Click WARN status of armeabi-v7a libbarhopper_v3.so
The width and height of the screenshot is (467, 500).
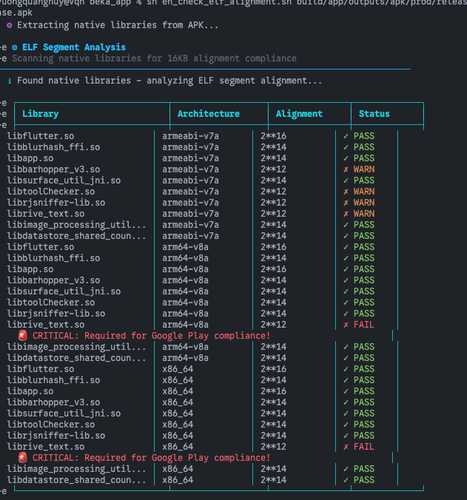(364, 169)
